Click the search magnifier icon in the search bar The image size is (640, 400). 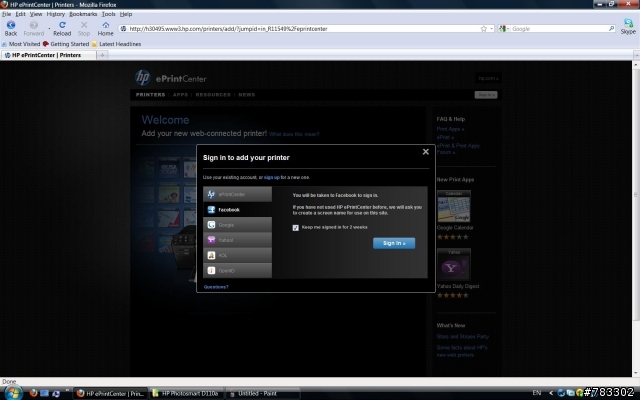coord(611,29)
